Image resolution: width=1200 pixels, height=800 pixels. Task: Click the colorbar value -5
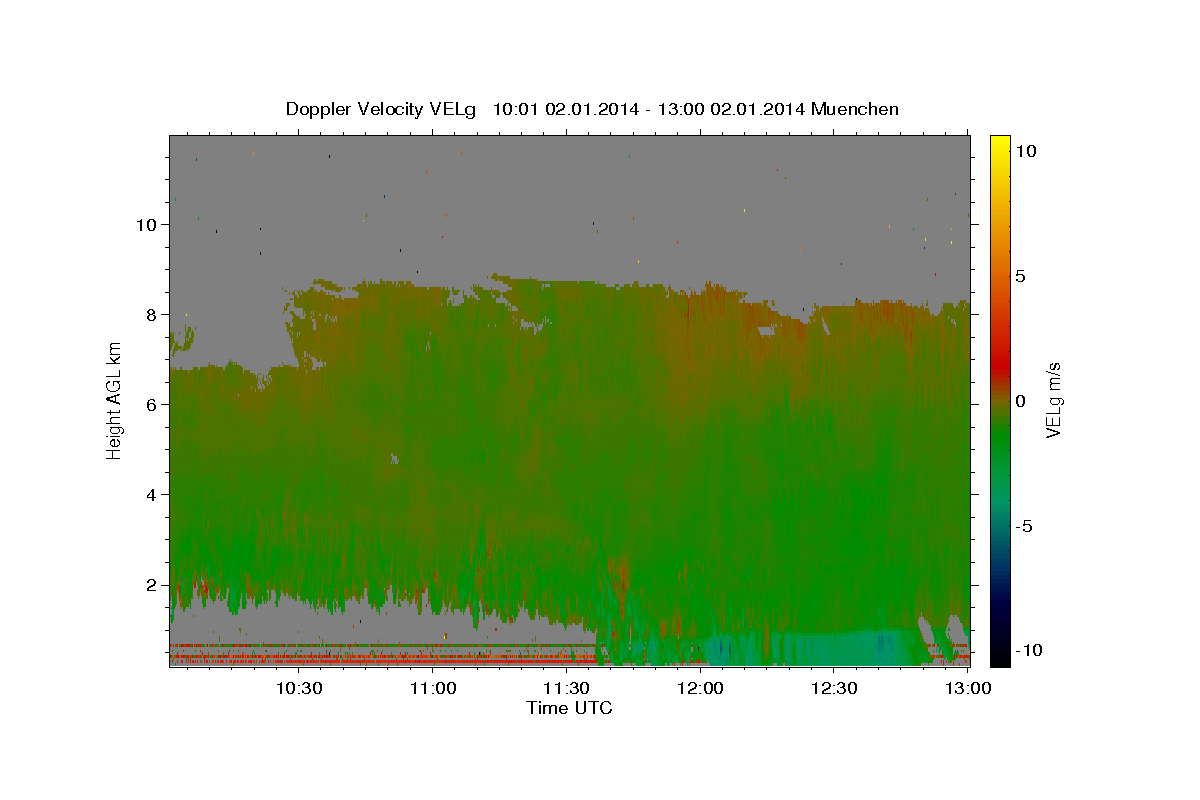(x=1024, y=526)
